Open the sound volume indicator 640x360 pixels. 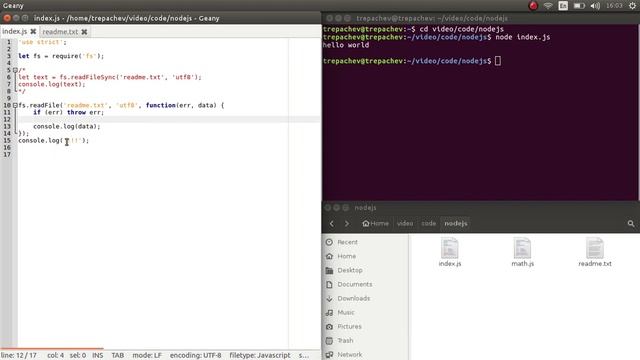pyautogui.click(x=595, y=6)
